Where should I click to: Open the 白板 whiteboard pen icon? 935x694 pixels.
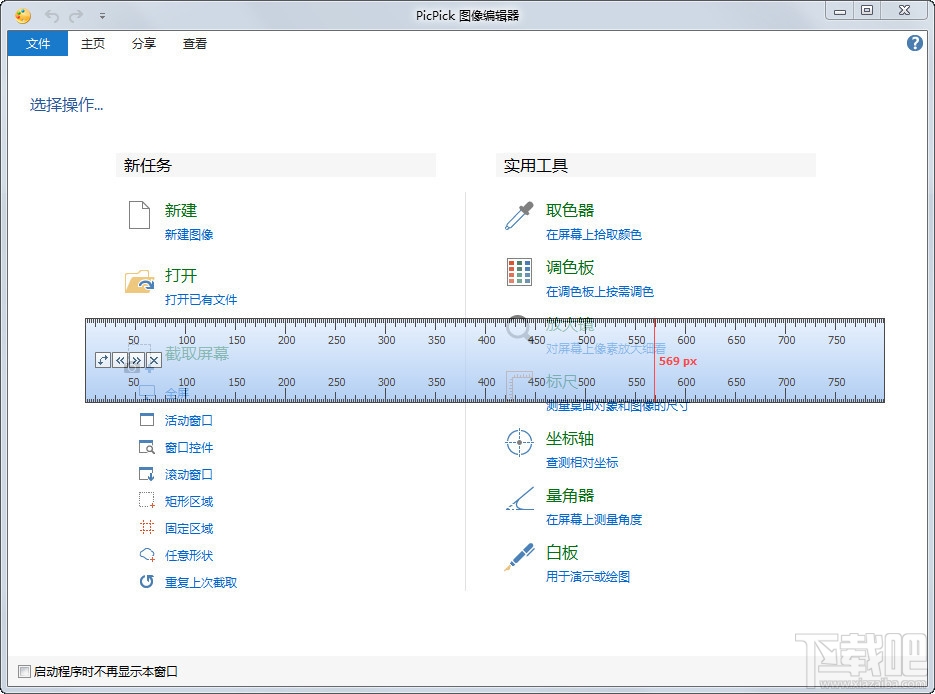pyautogui.click(x=518, y=555)
